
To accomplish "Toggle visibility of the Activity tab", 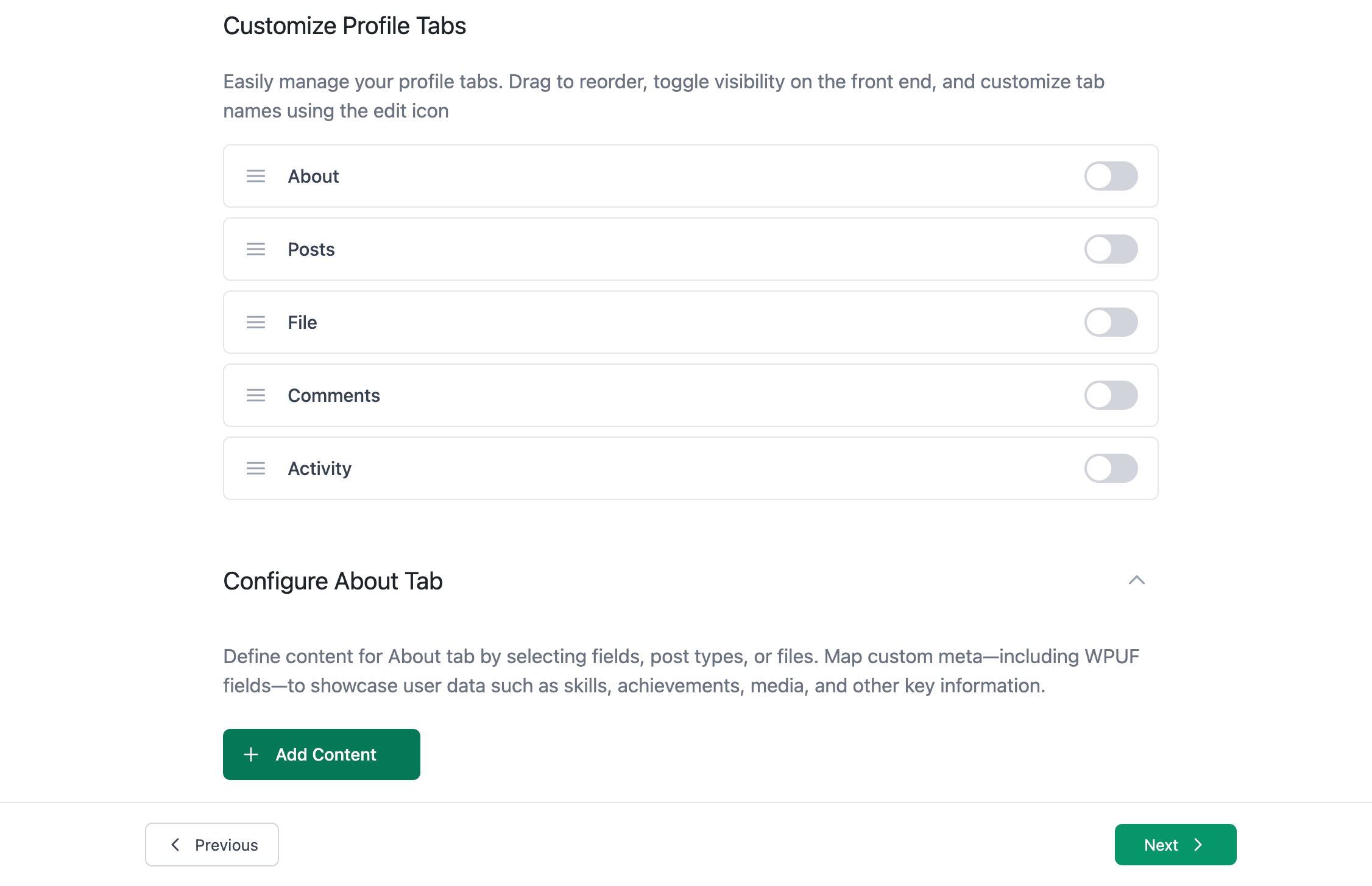I will 1111,468.
